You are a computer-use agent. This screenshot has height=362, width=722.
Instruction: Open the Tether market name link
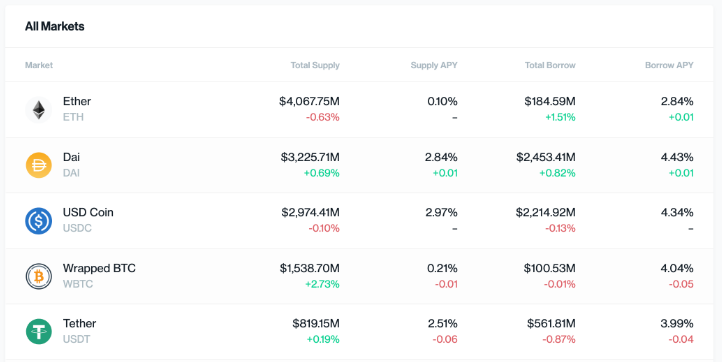[80, 323]
